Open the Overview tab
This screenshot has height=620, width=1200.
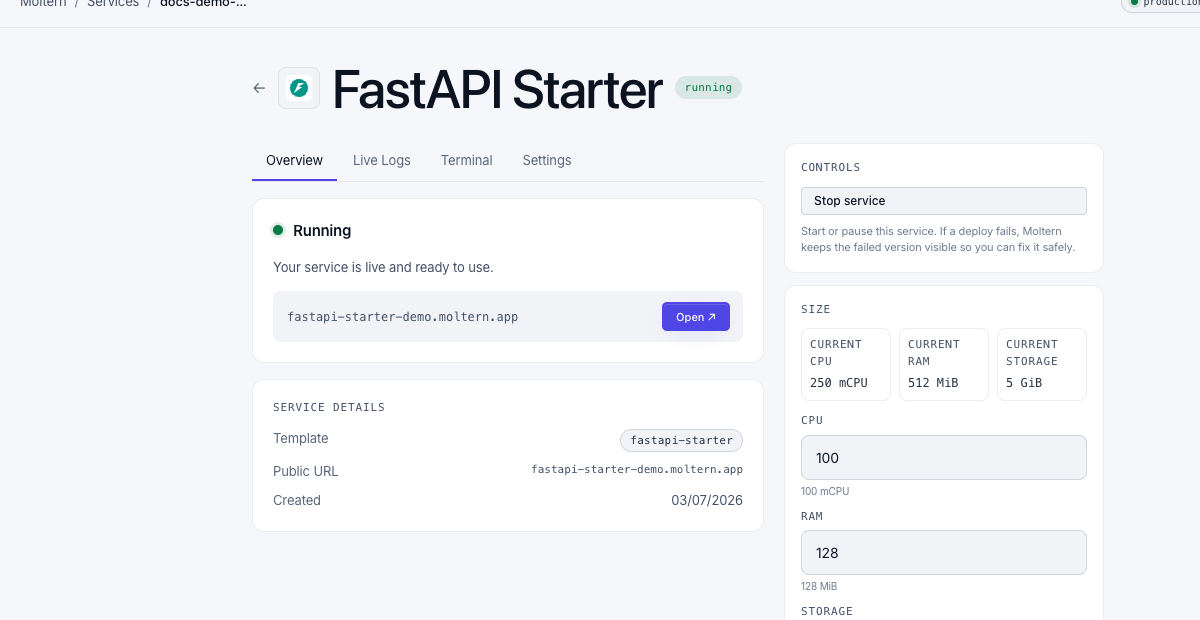(294, 160)
